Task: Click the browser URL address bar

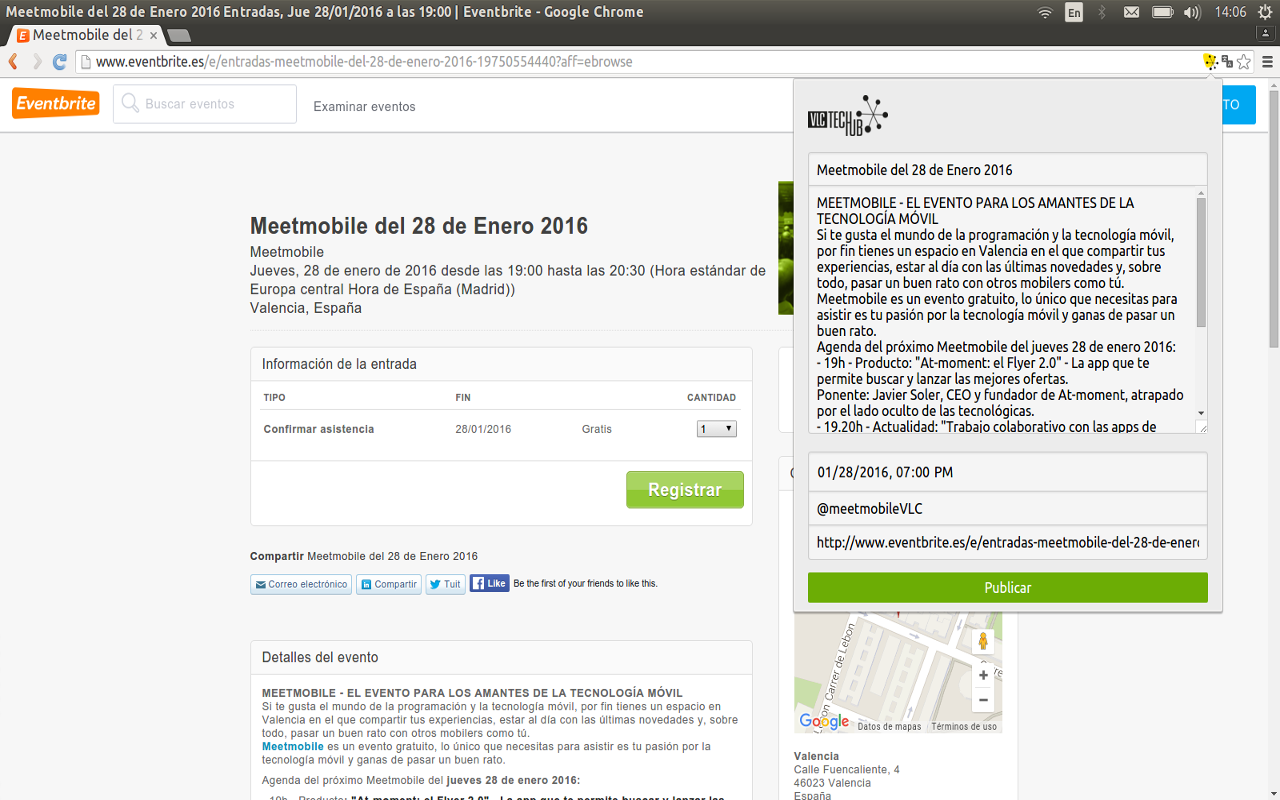Action: [x=640, y=62]
